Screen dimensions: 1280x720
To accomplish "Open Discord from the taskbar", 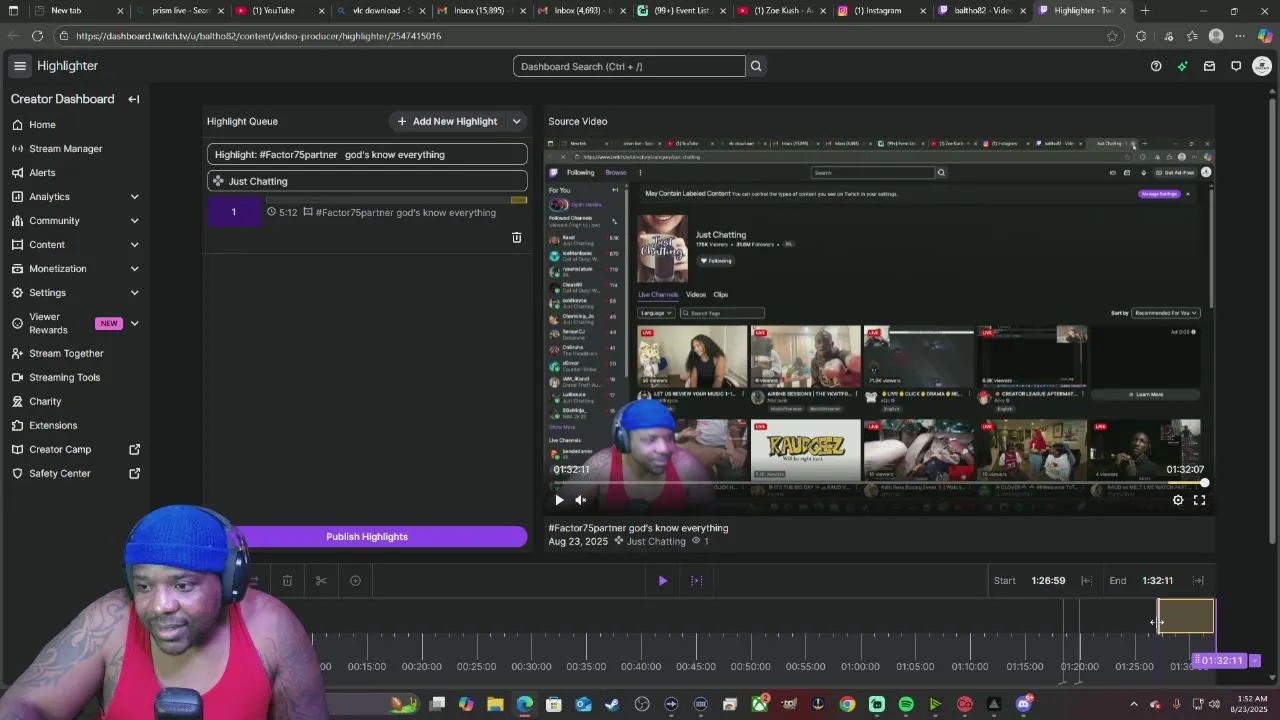I will pos(1023,704).
